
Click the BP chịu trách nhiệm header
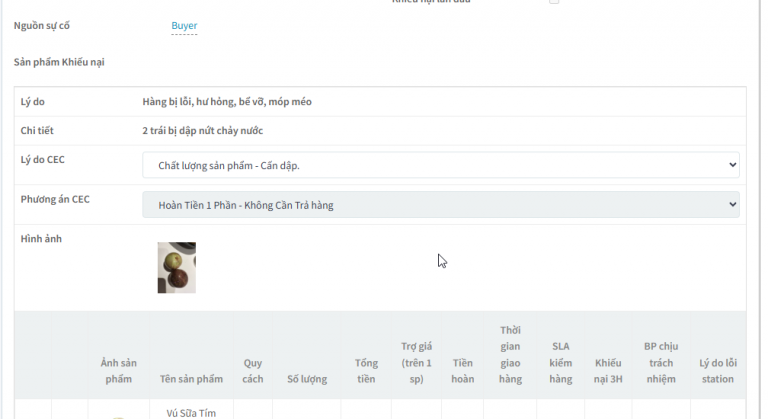[661, 363]
